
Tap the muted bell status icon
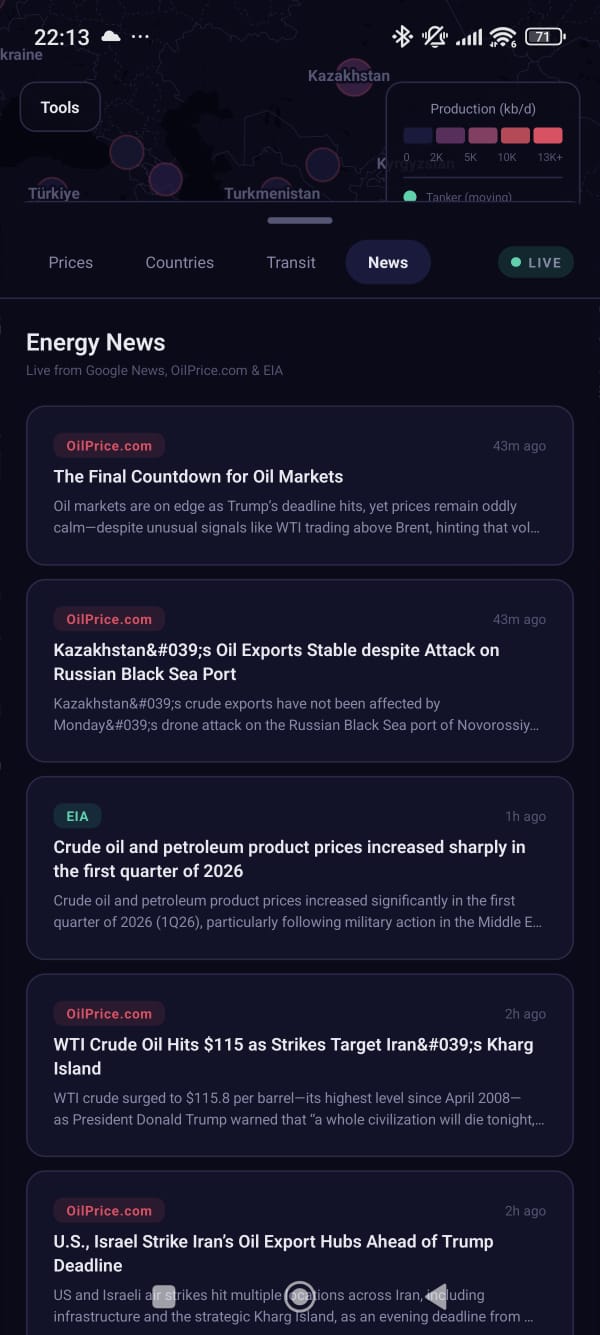click(x=434, y=37)
